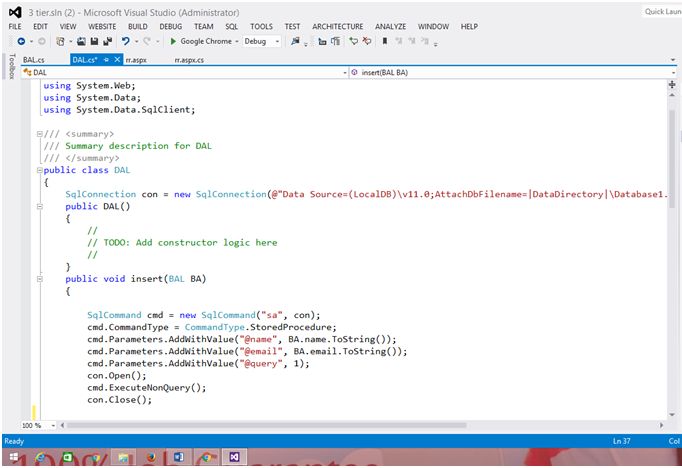Uncomment the selected lines icon
Image resolution: width=682 pixels, height=468 pixels.
(x=367, y=41)
